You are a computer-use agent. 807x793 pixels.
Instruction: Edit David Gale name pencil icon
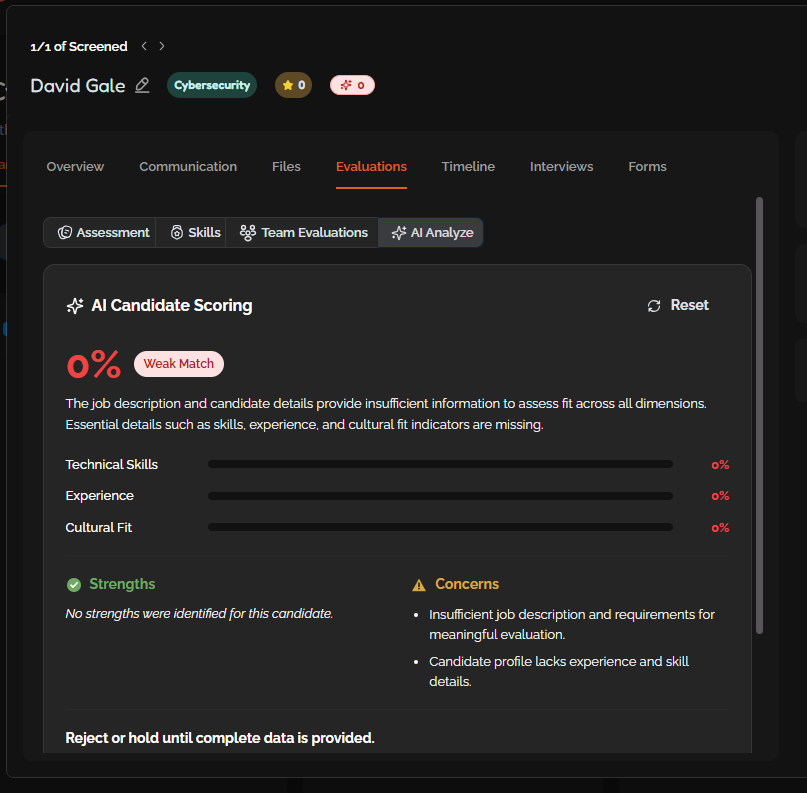(142, 85)
